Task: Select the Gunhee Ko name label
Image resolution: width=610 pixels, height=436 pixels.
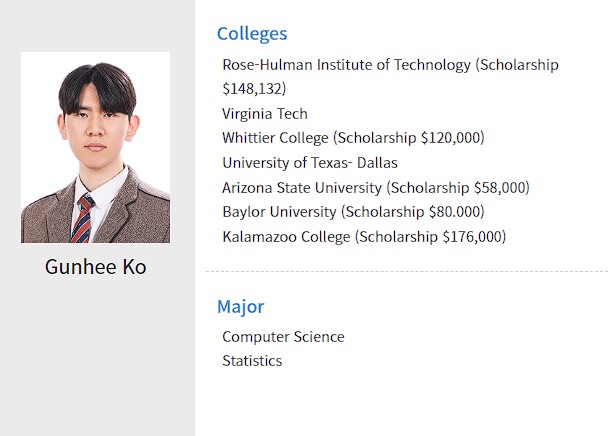Action: click(96, 267)
